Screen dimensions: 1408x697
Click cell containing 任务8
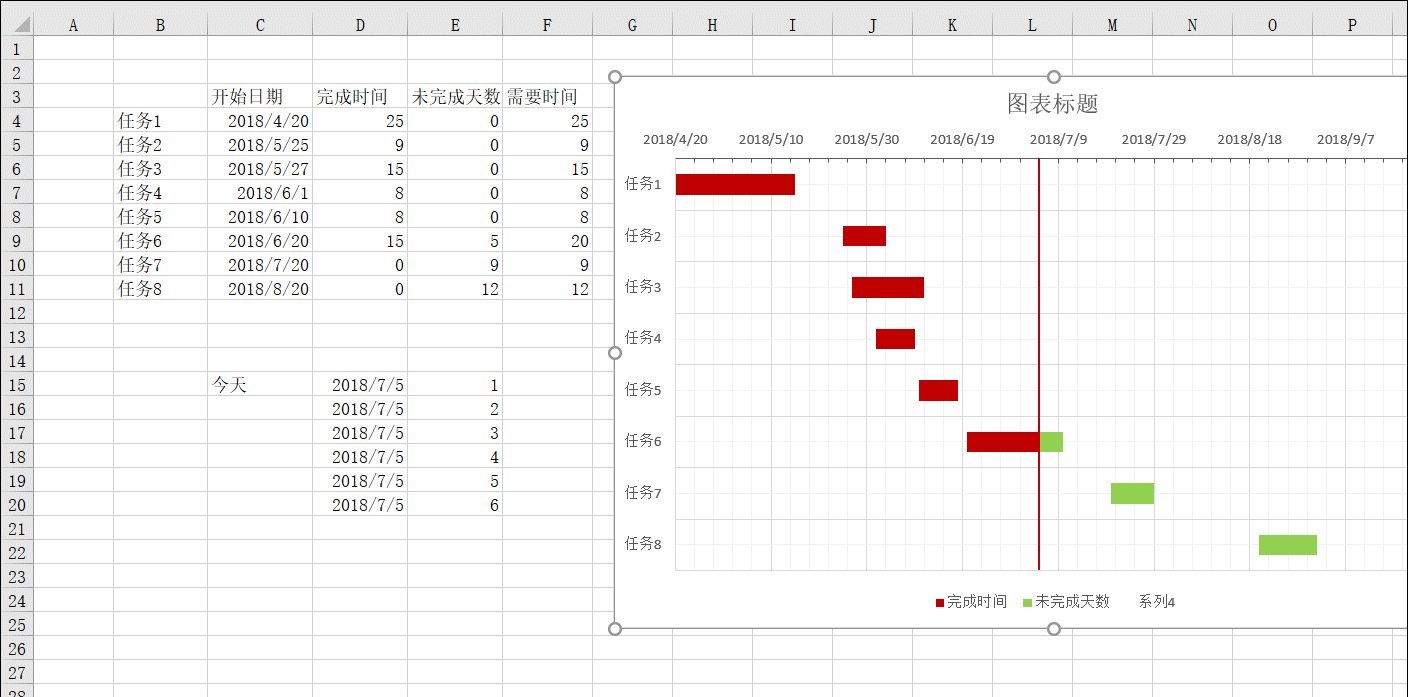point(160,289)
